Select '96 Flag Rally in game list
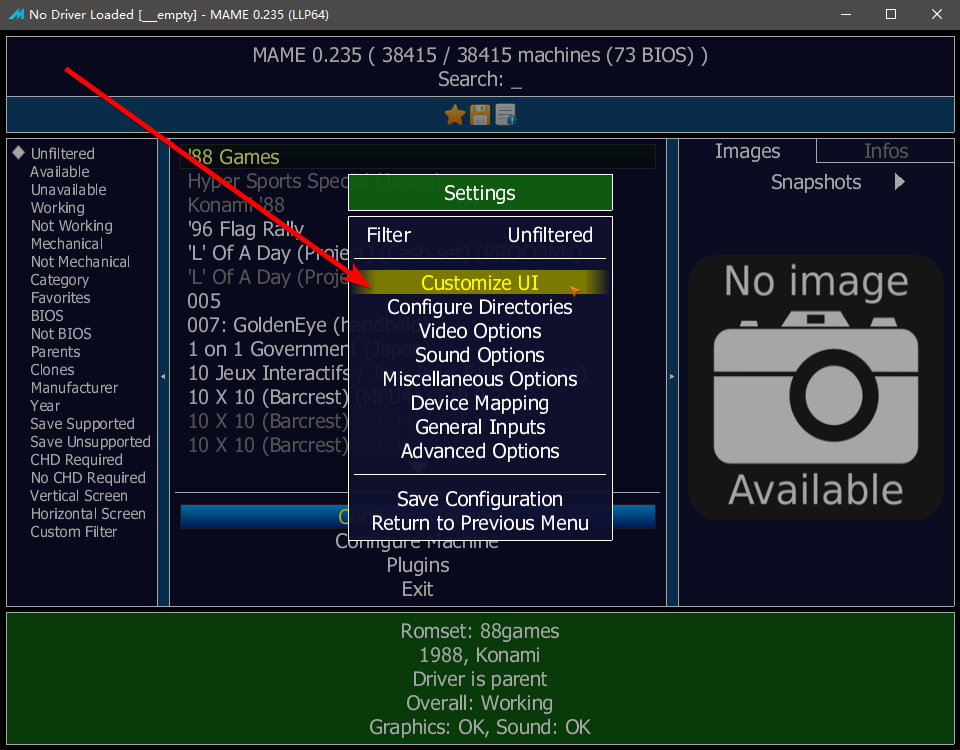The width and height of the screenshot is (960, 750). pos(246,229)
